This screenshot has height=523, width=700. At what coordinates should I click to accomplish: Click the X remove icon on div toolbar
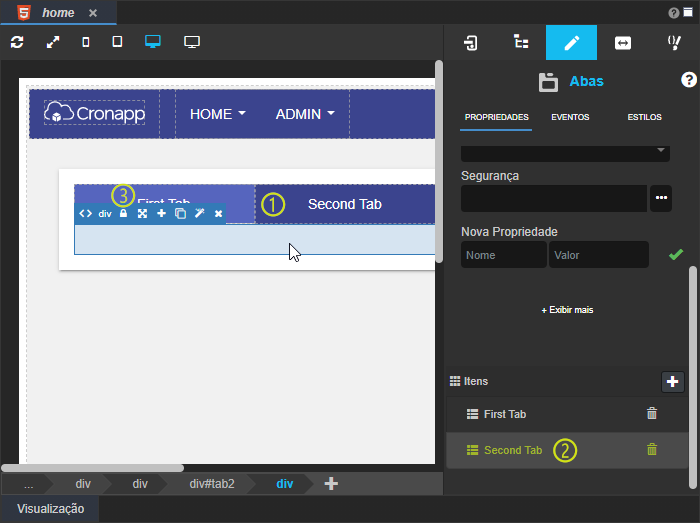pos(218,214)
